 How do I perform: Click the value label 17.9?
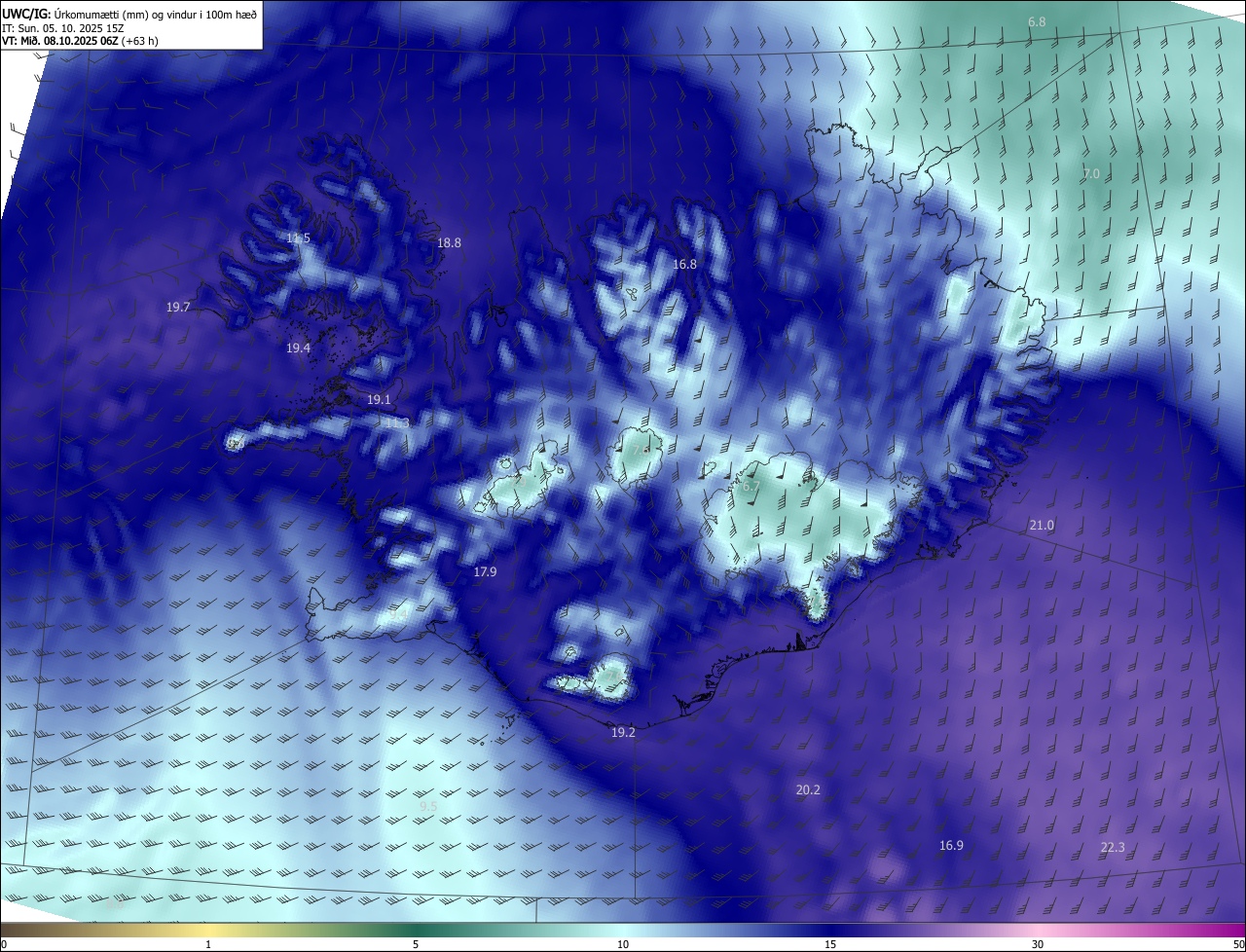coord(485,572)
